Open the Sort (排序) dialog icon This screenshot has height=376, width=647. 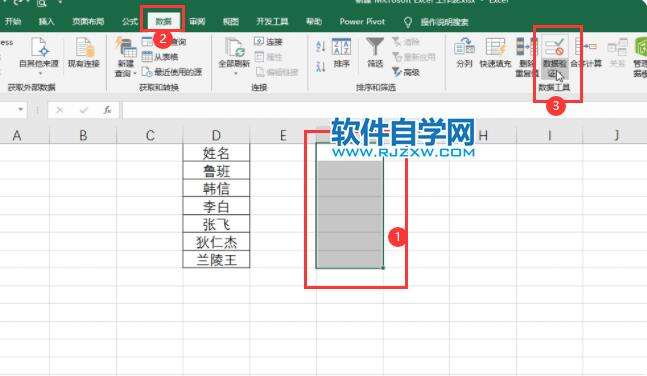pyautogui.click(x=342, y=52)
